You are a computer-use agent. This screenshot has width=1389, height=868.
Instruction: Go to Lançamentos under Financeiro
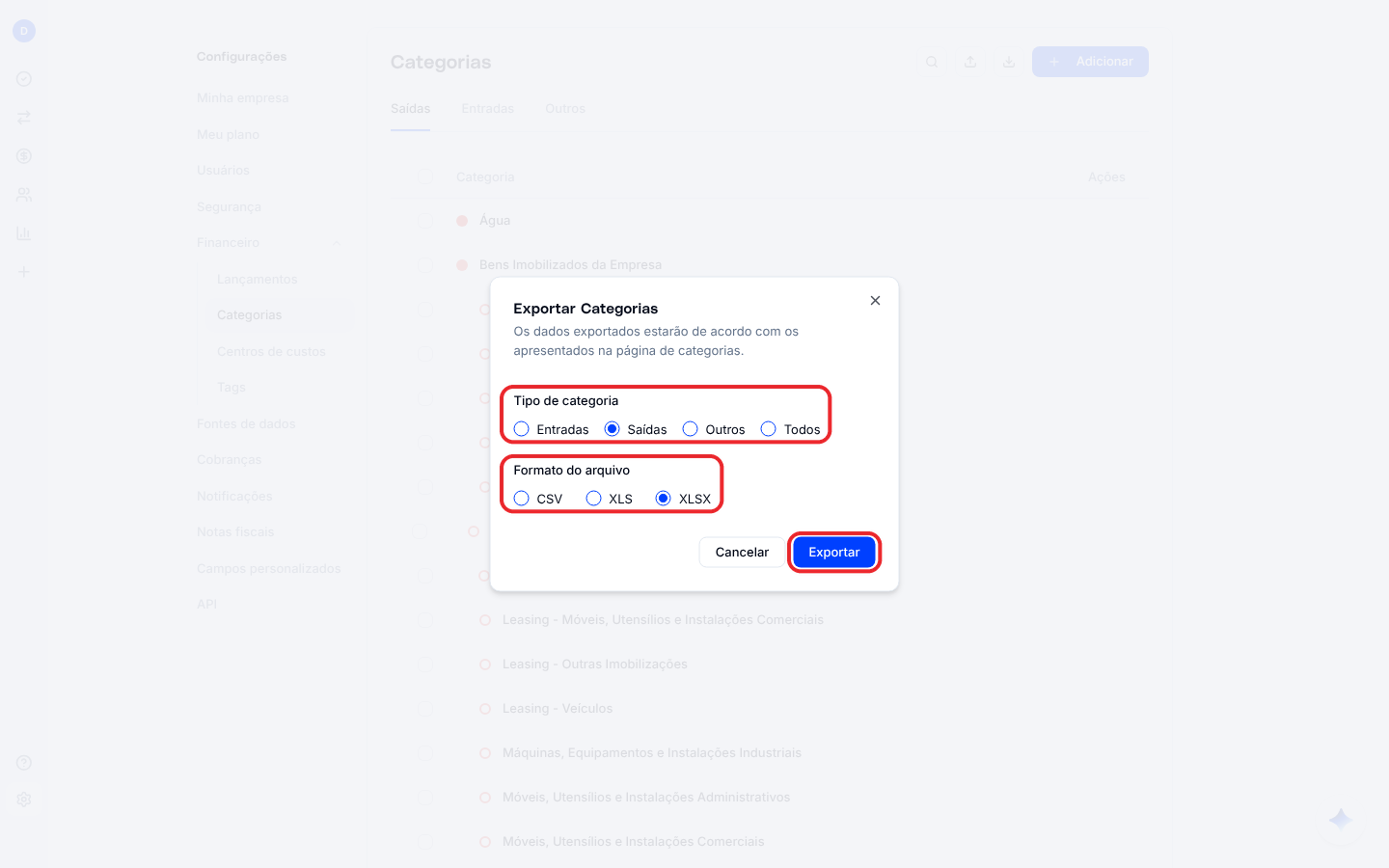point(258,280)
